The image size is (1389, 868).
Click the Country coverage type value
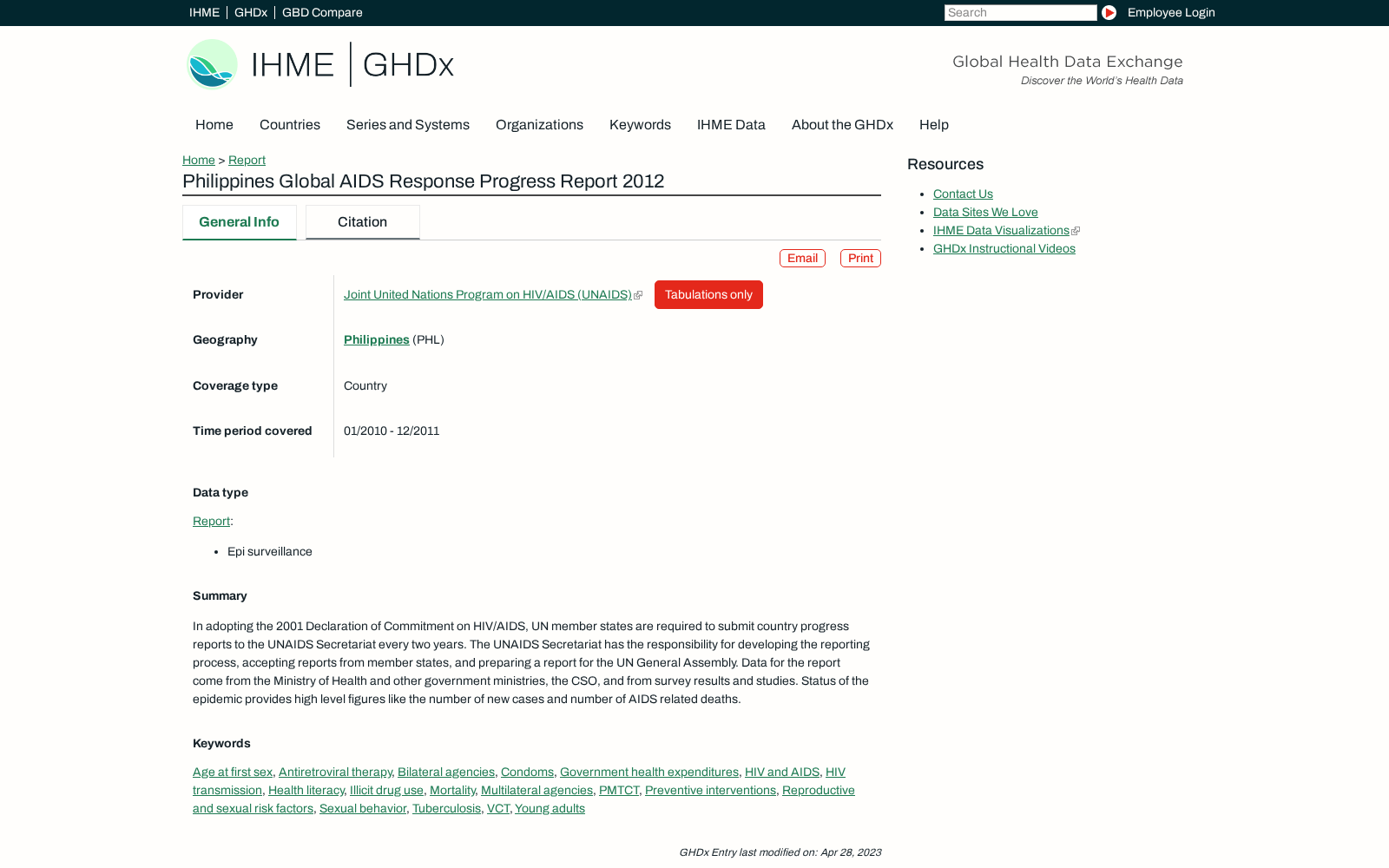(x=365, y=386)
